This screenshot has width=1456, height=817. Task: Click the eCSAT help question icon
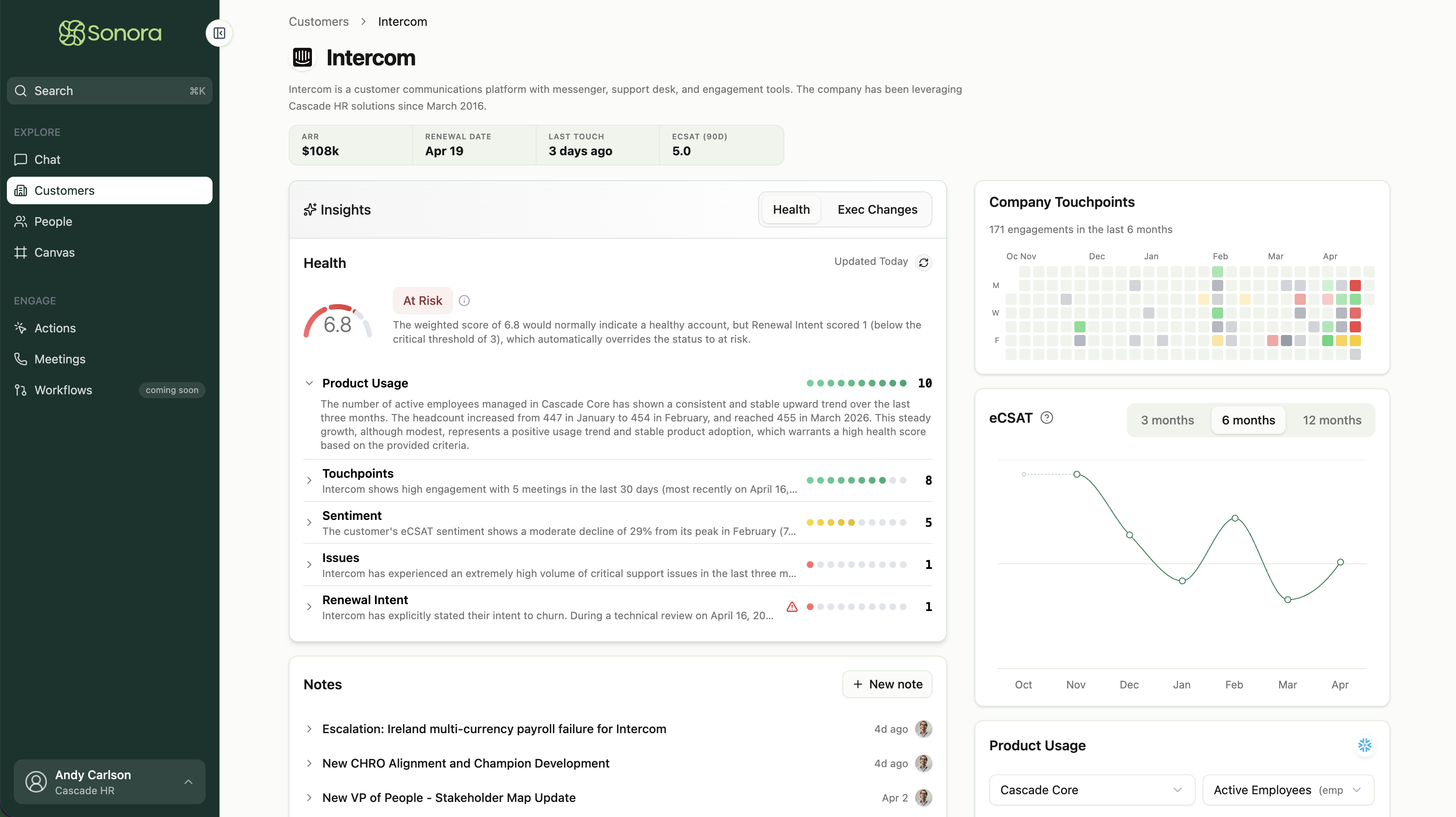tap(1047, 418)
